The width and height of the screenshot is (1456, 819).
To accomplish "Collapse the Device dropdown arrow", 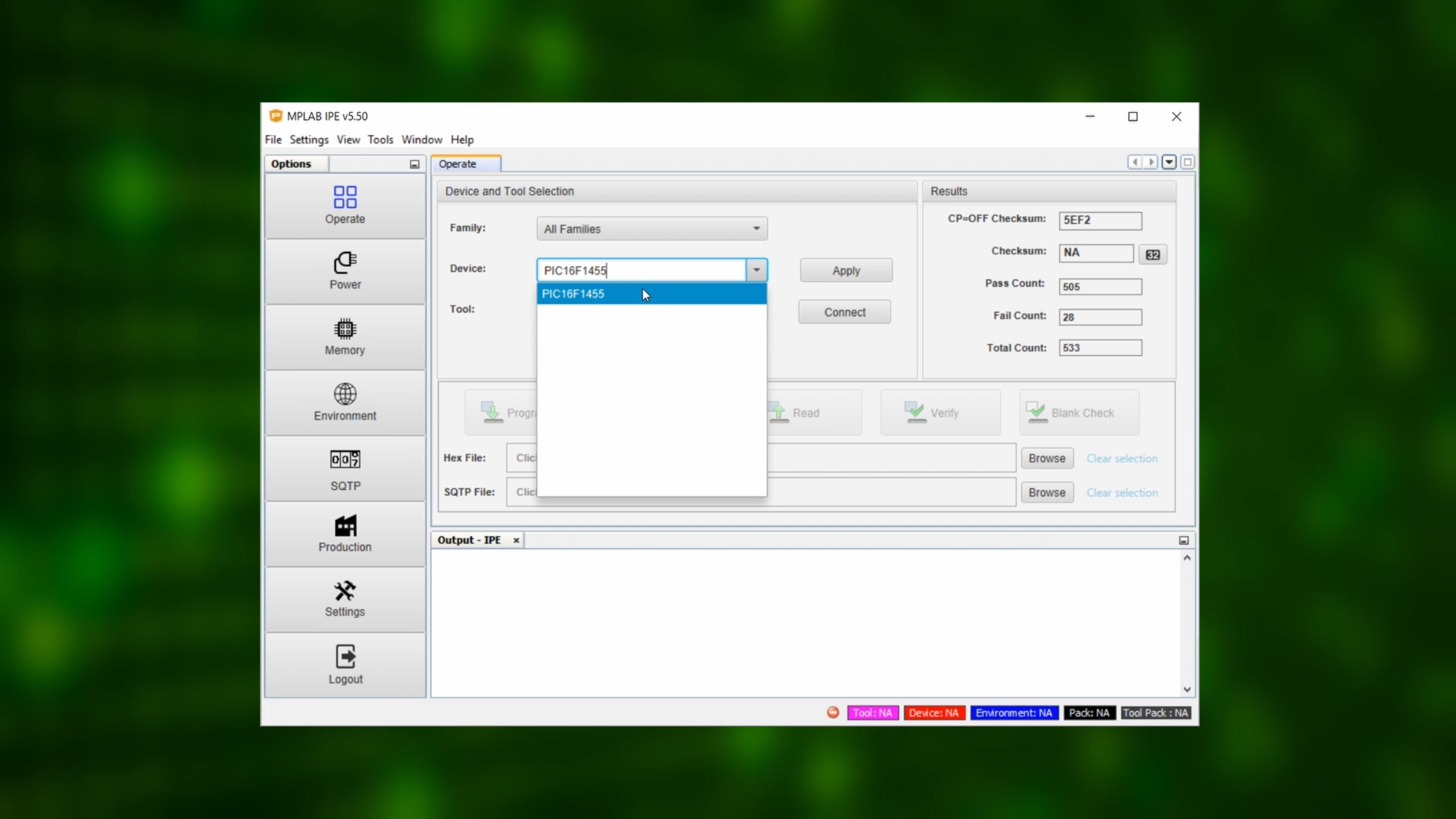I will click(756, 270).
